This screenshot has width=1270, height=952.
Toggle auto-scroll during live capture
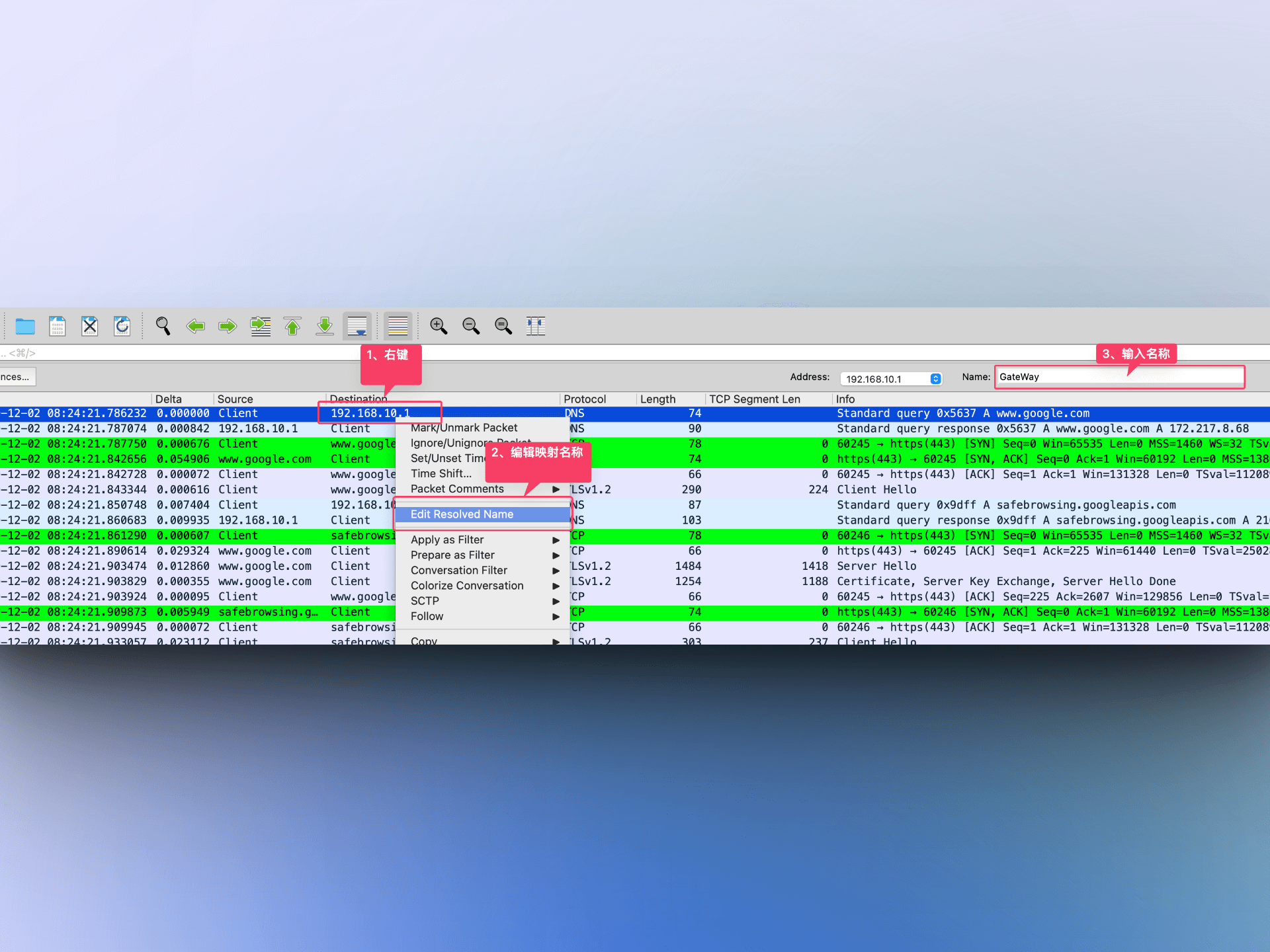pos(357,326)
